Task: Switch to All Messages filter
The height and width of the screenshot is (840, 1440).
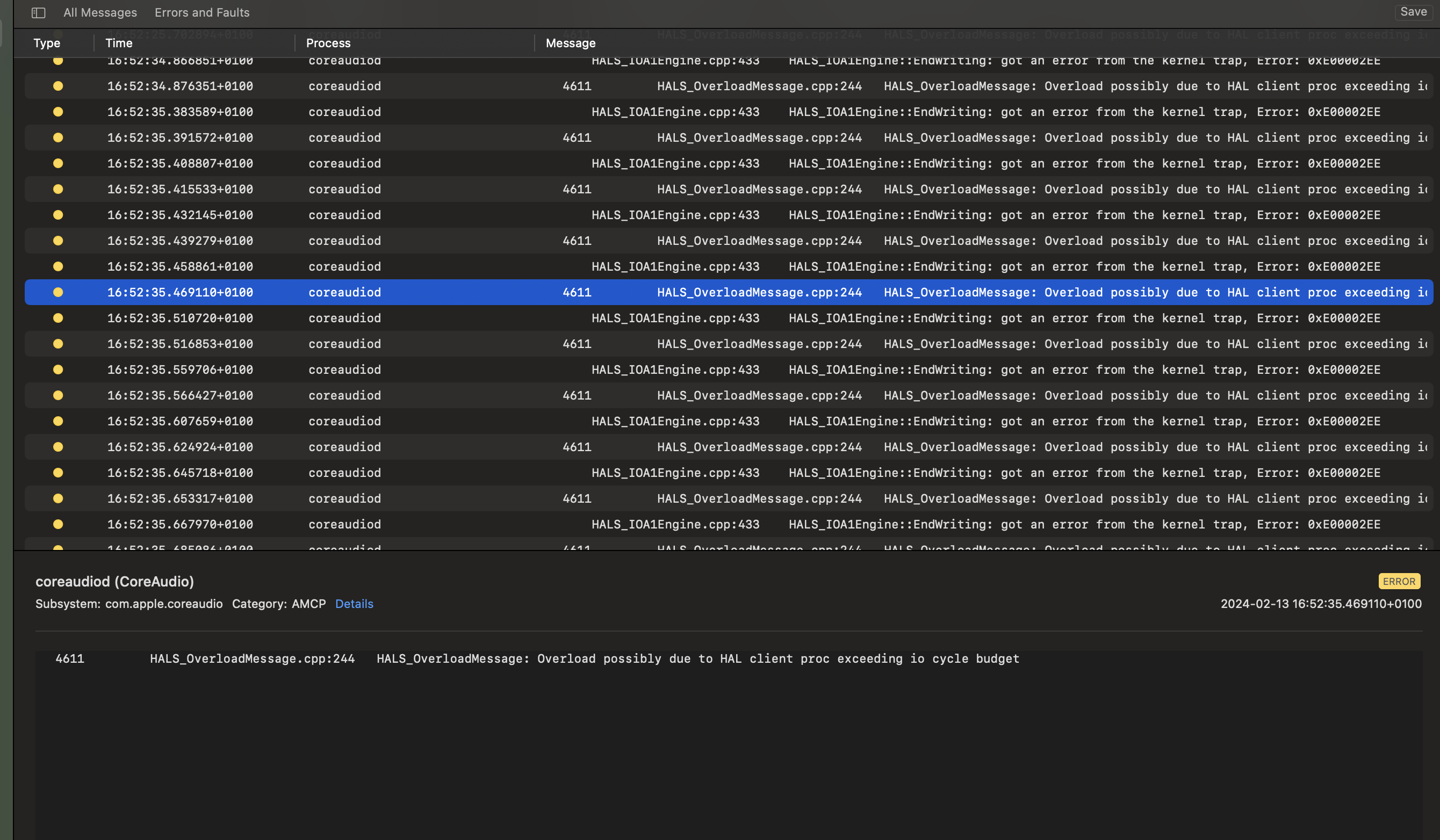Action: pyautogui.click(x=100, y=12)
